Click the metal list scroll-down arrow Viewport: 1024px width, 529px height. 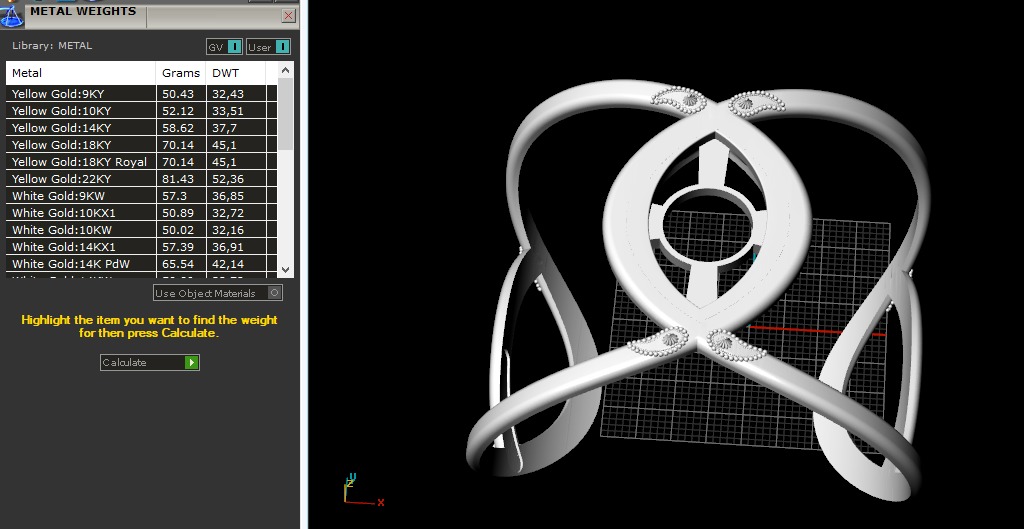[x=285, y=269]
